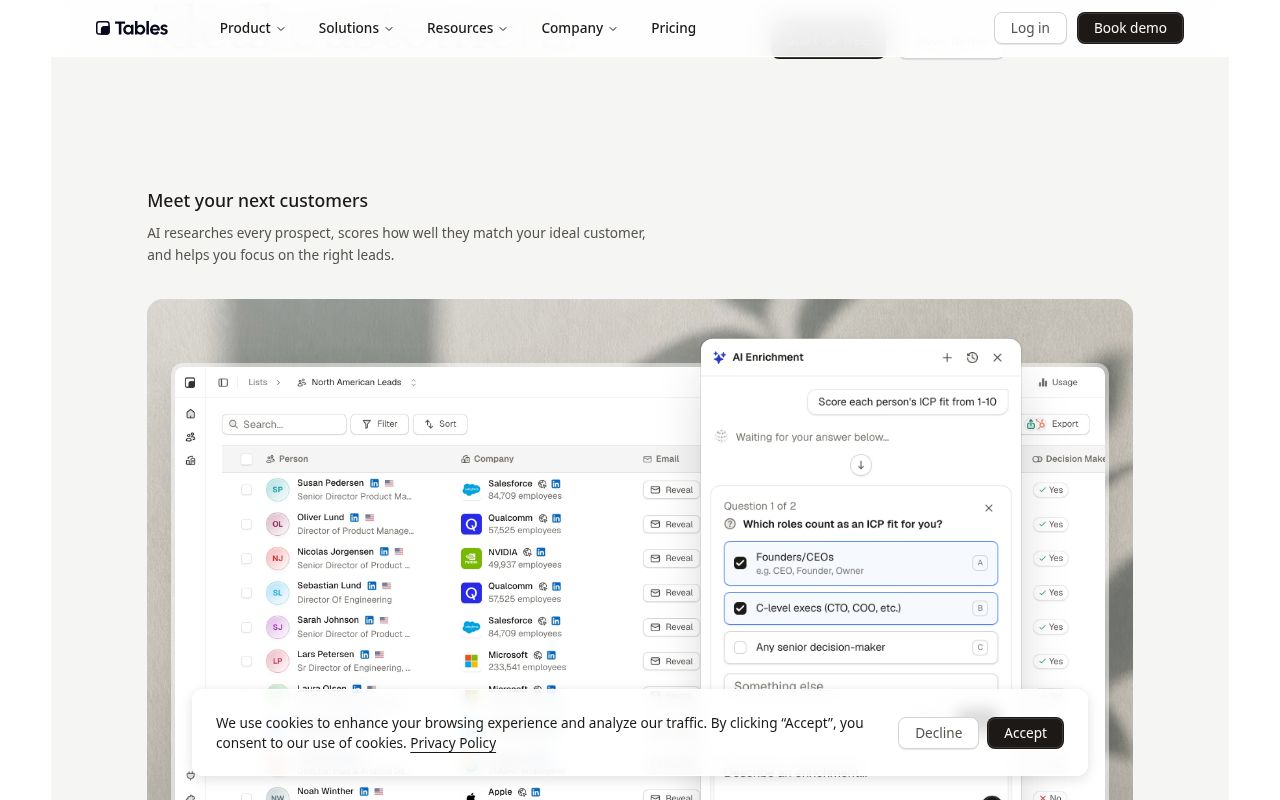Accept the cookie consent
Screen dimensions: 1280x800
(1025, 733)
